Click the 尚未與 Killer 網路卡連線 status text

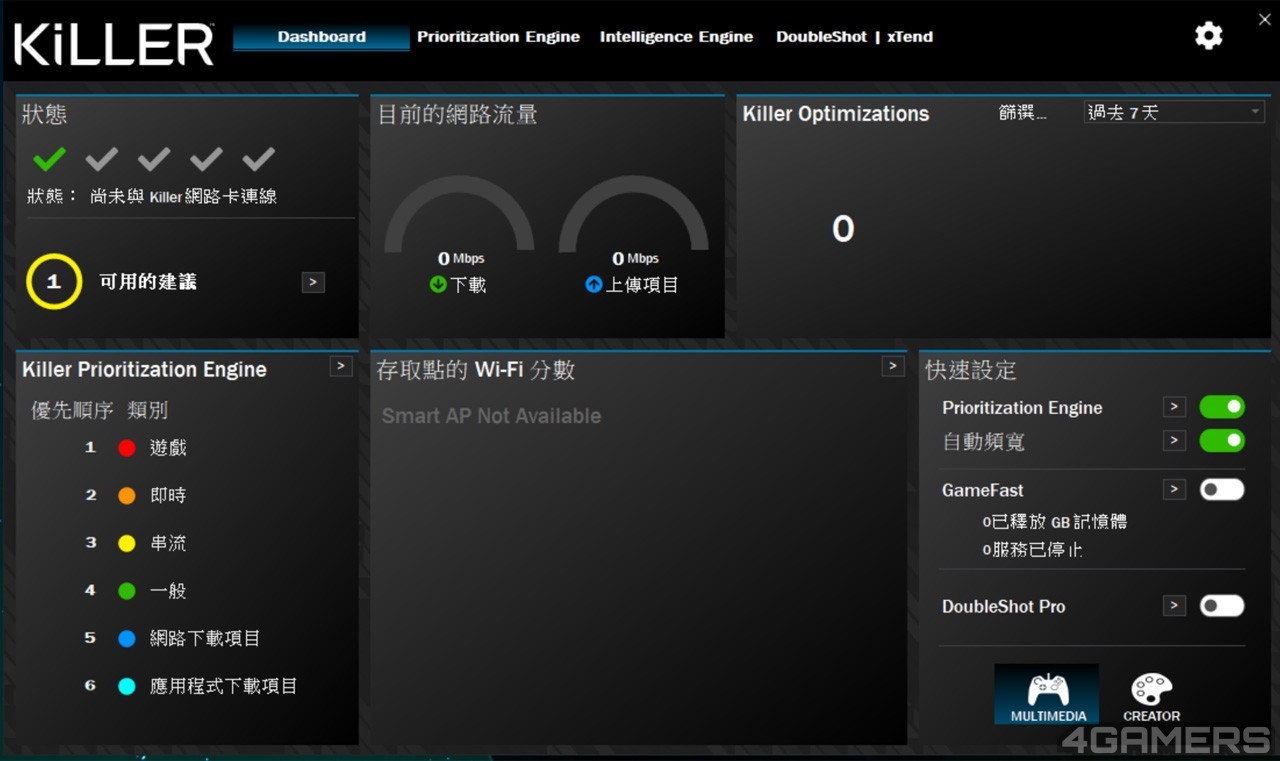point(183,197)
